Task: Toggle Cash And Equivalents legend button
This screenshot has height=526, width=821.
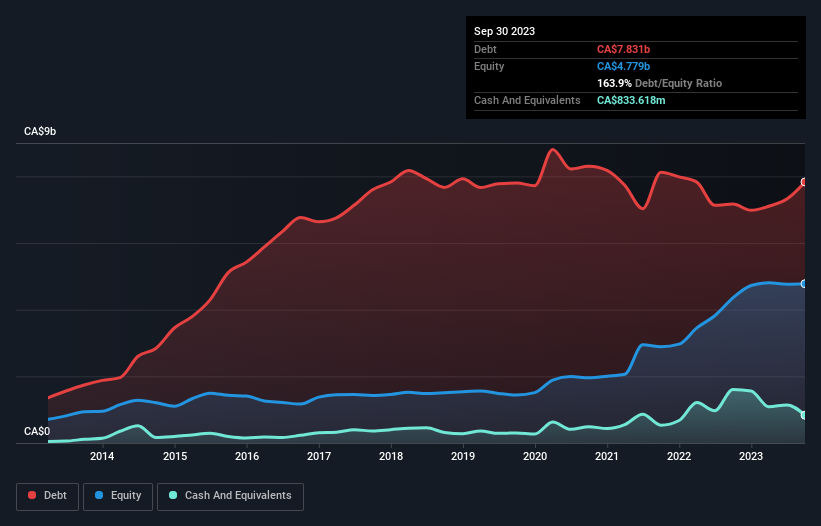Action: pyautogui.click(x=230, y=496)
